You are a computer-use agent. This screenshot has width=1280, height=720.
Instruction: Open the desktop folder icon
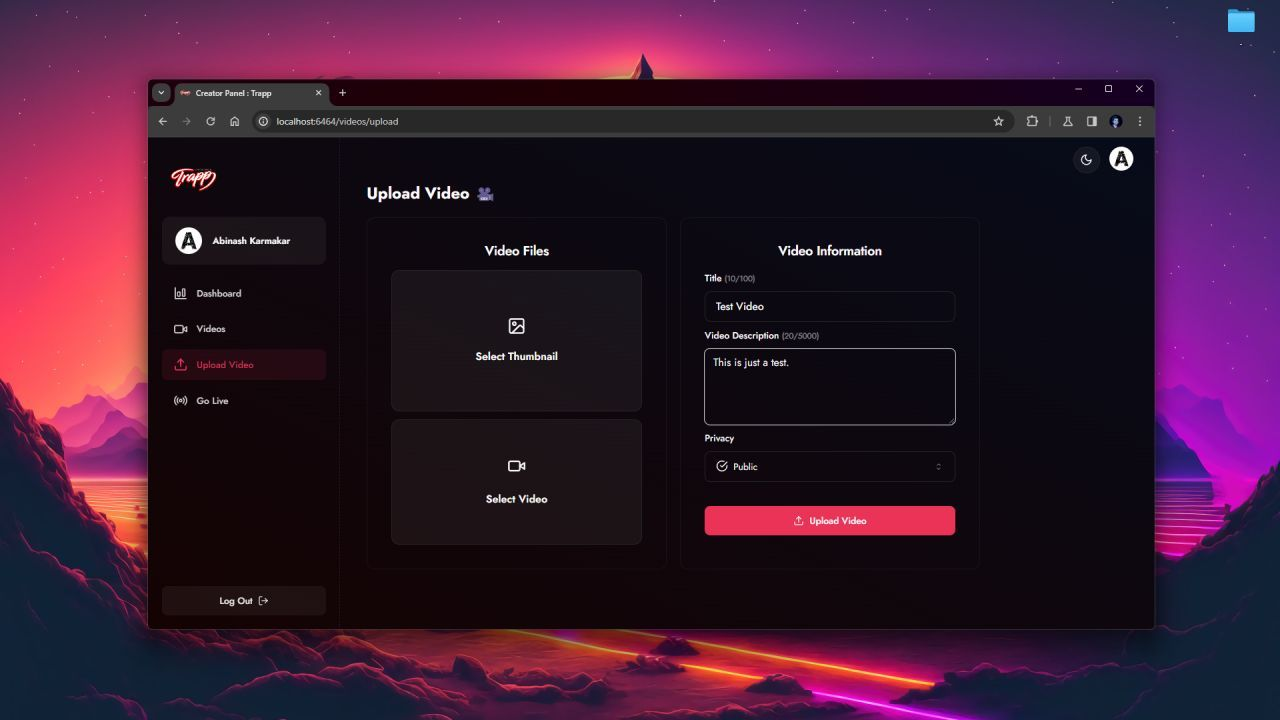coord(1241,21)
